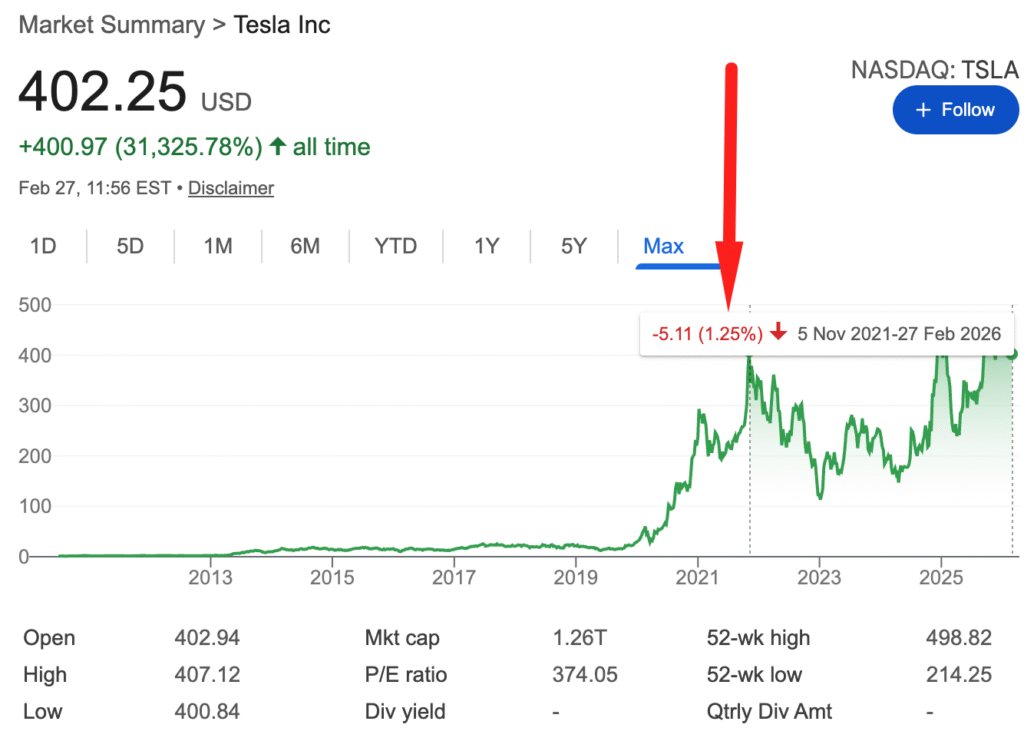Click the Mkt cap value 1.26T

tap(578, 638)
